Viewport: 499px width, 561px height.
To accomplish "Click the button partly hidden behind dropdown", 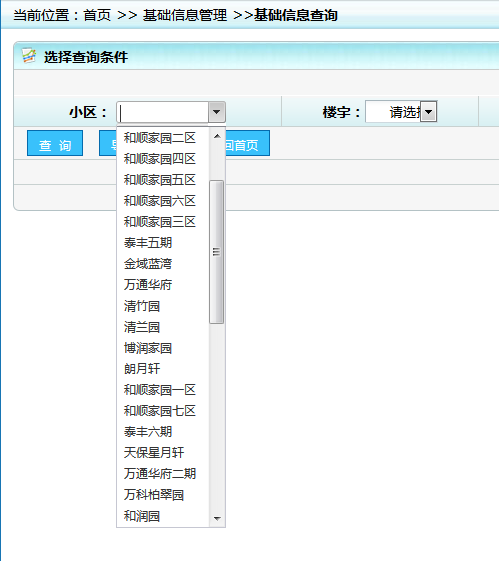I will coord(108,143).
